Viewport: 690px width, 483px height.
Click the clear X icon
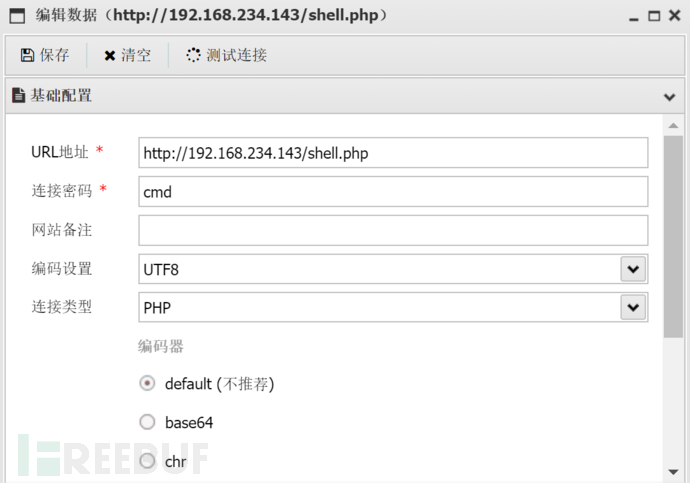tap(110, 55)
